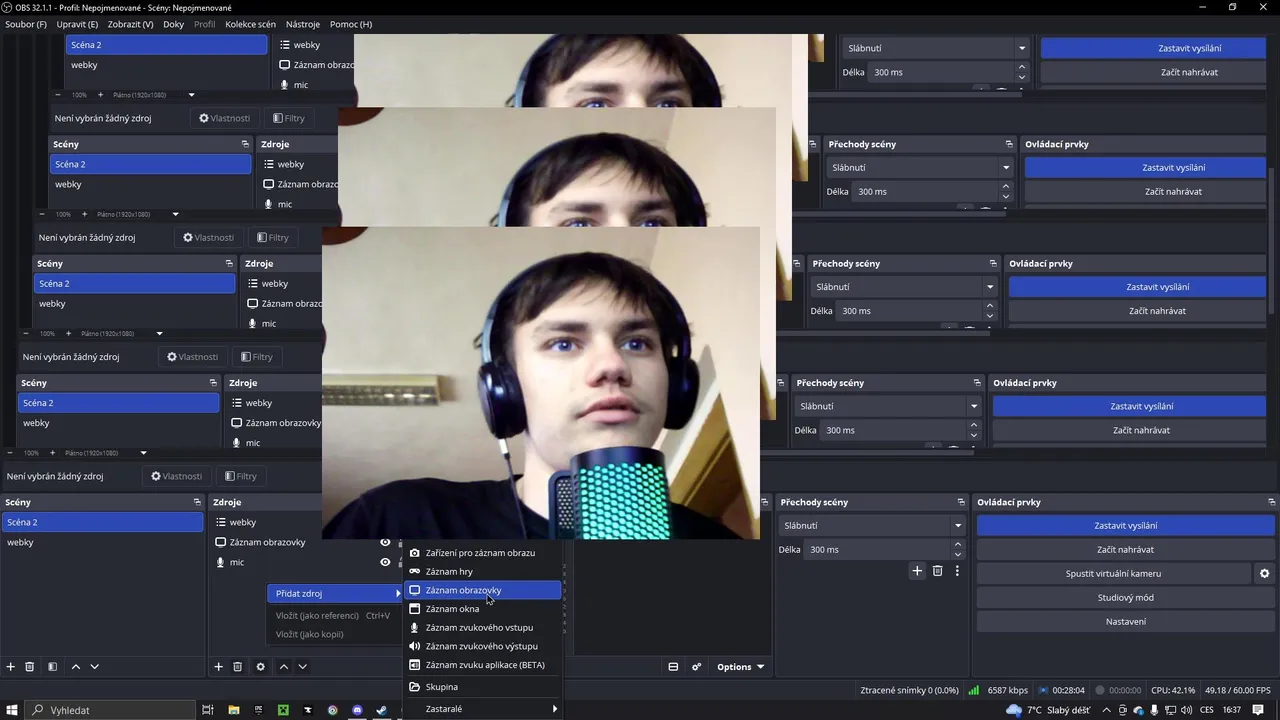Screen dimensions: 1280x720
Task: Hide the mic source with its eye icon
Action: (x=385, y=562)
